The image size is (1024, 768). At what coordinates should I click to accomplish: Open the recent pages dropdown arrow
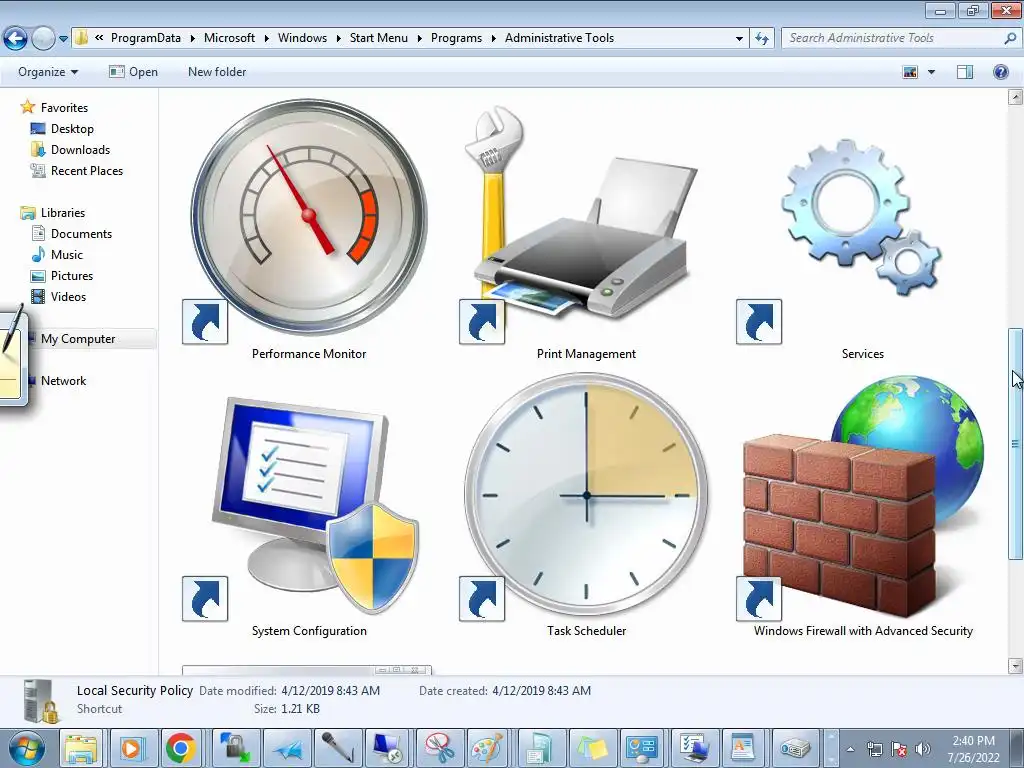click(x=63, y=39)
